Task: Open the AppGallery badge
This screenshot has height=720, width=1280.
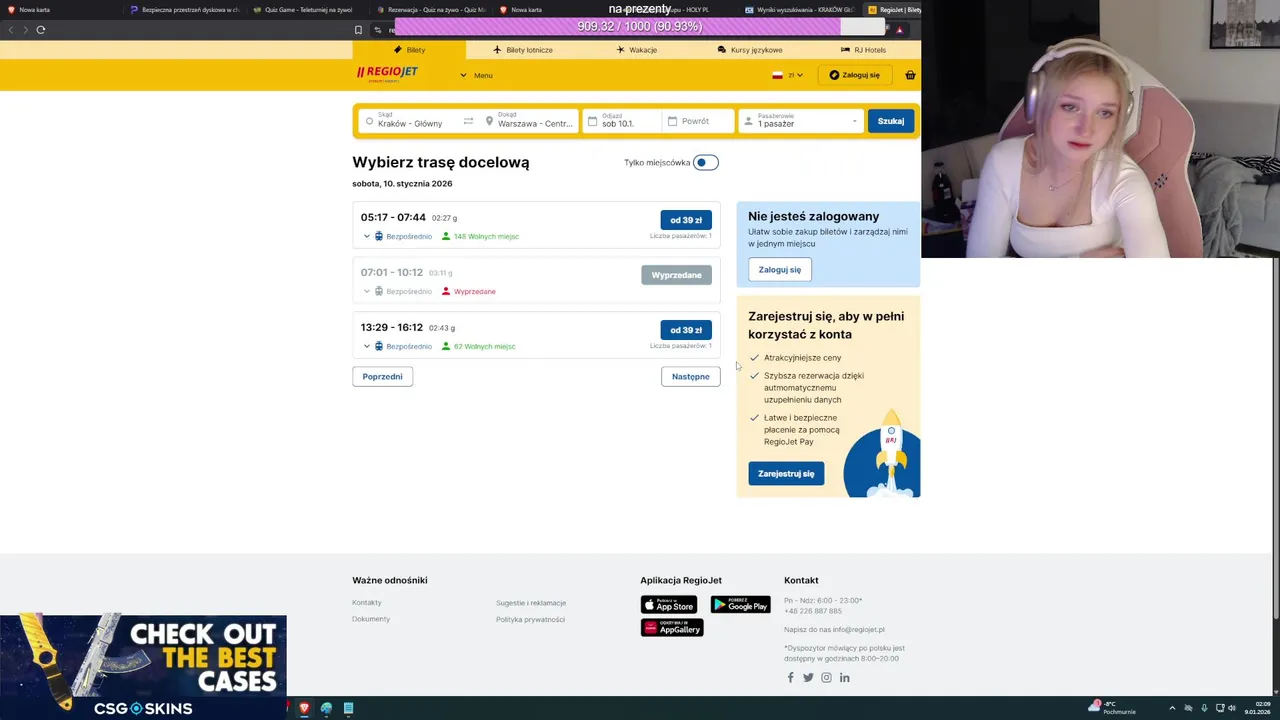Action: click(672, 628)
